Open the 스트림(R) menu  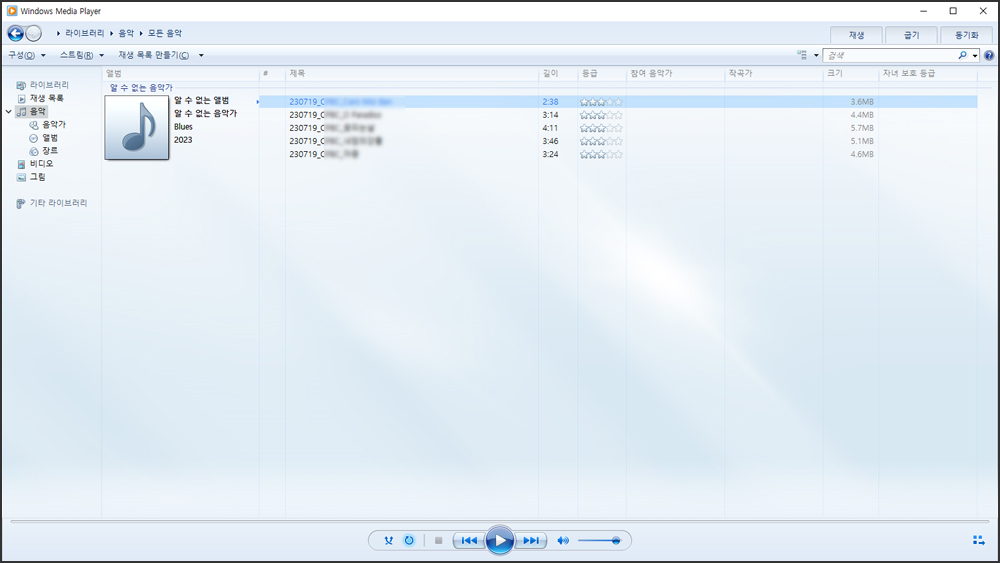[82, 55]
